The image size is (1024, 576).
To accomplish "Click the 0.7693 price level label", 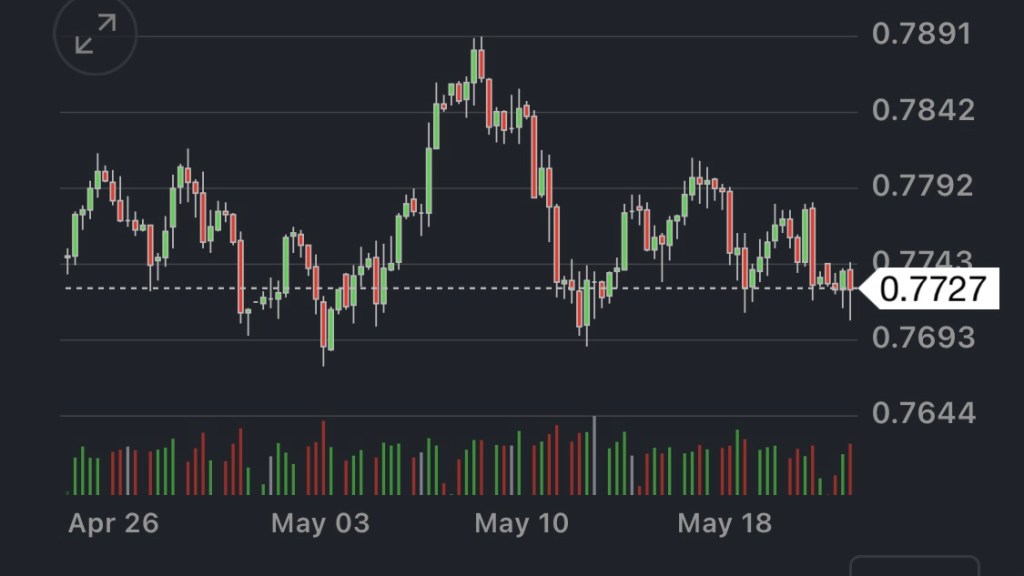I will [x=921, y=338].
